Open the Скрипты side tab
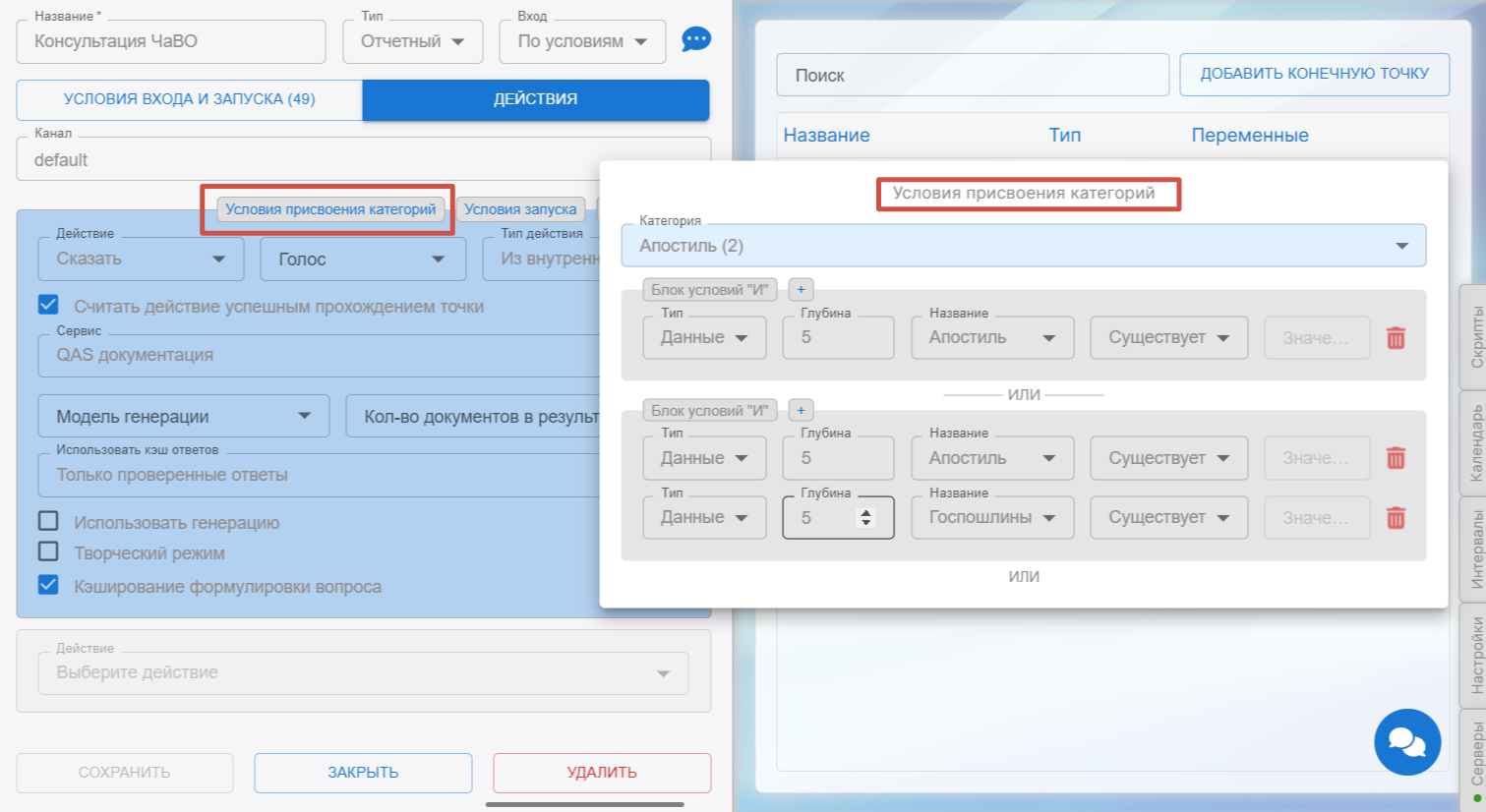Image resolution: width=1486 pixels, height=812 pixels. pyautogui.click(x=1474, y=336)
